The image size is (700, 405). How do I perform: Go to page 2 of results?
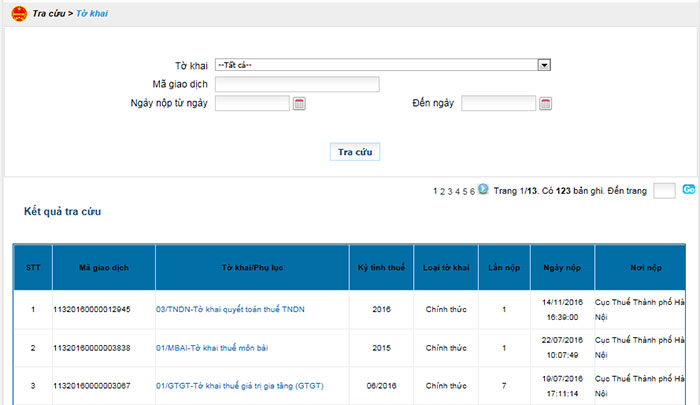pos(443,190)
